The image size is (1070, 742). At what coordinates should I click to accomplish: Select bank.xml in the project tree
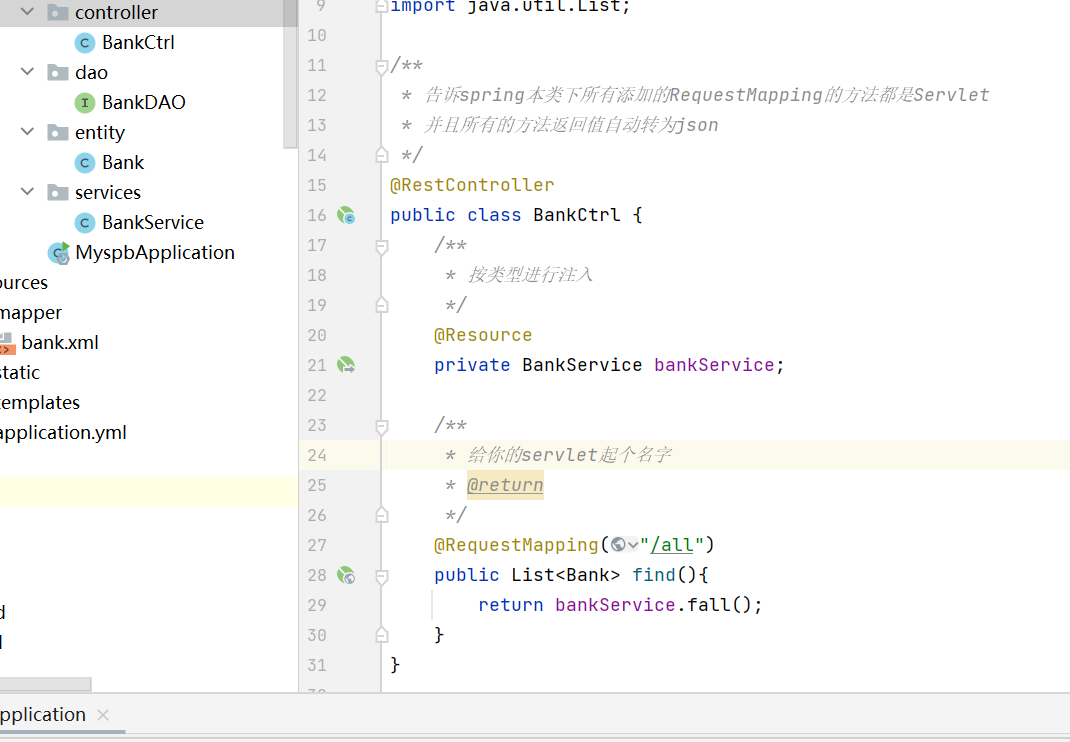(60, 343)
